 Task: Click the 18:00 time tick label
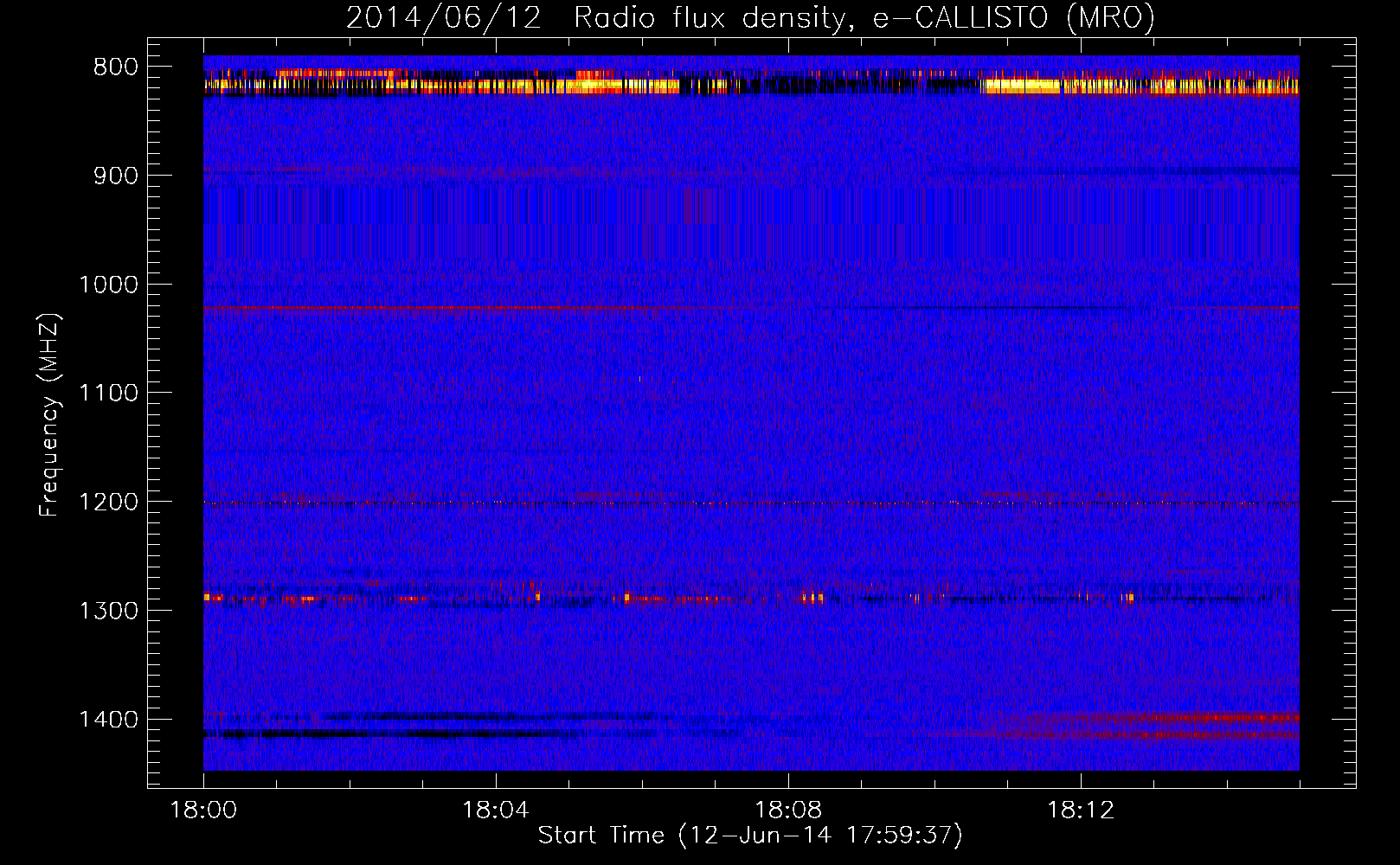click(x=203, y=811)
